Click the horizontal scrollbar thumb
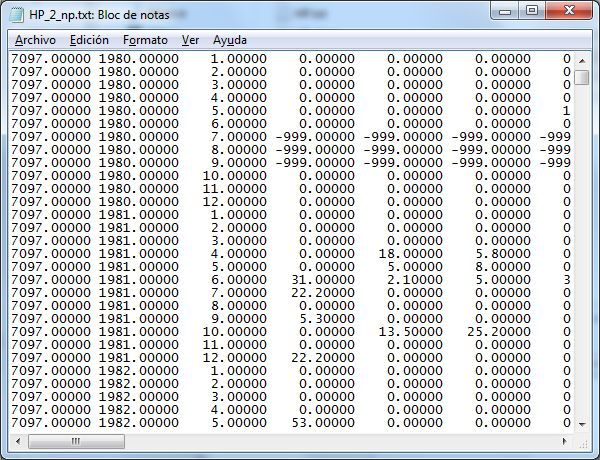Viewport: 600px width, 460px height. 76,441
